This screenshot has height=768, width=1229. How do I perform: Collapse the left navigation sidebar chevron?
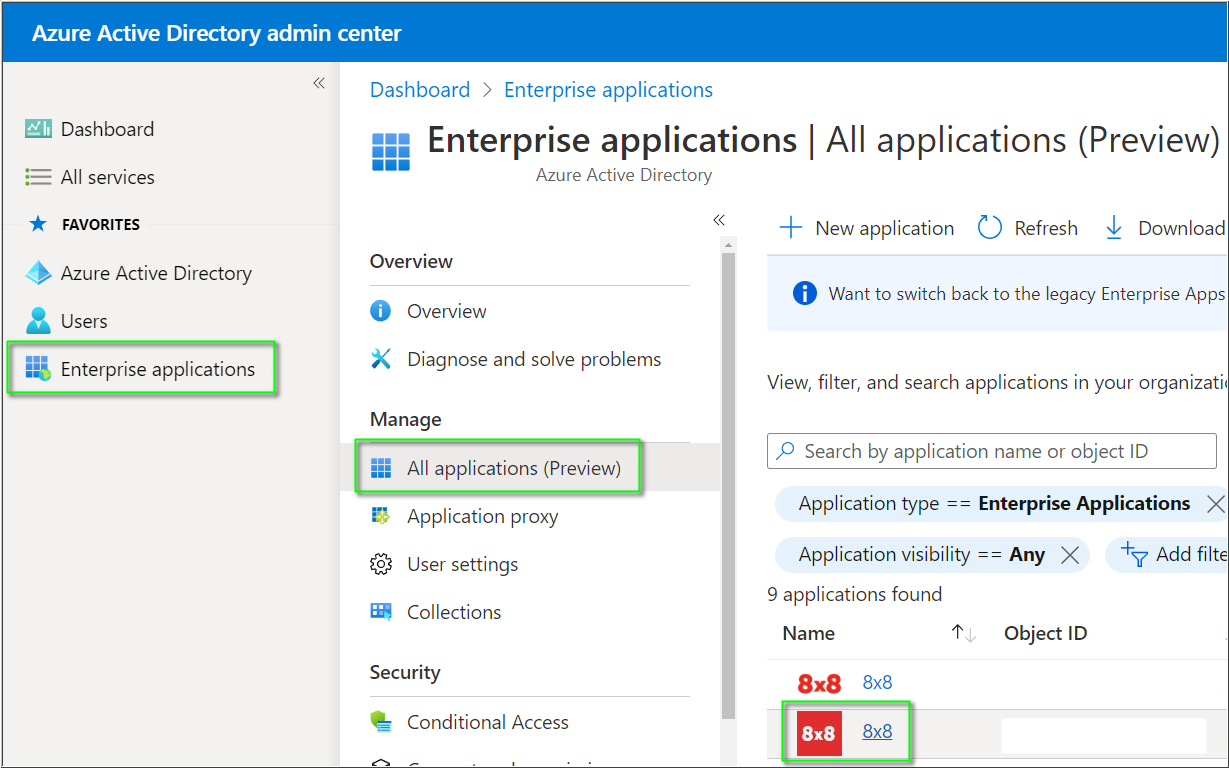tap(319, 83)
